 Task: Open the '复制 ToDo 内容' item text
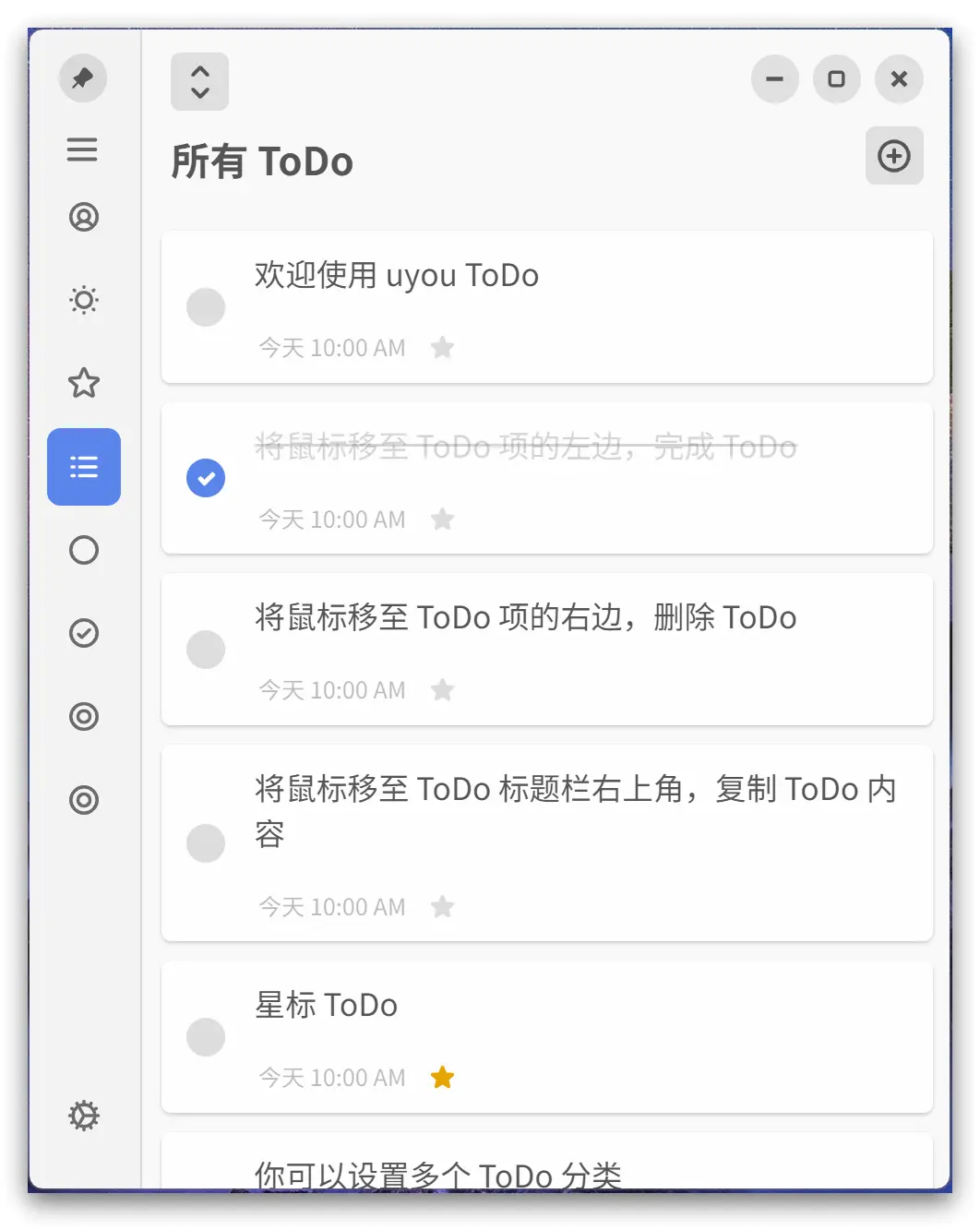[575, 811]
